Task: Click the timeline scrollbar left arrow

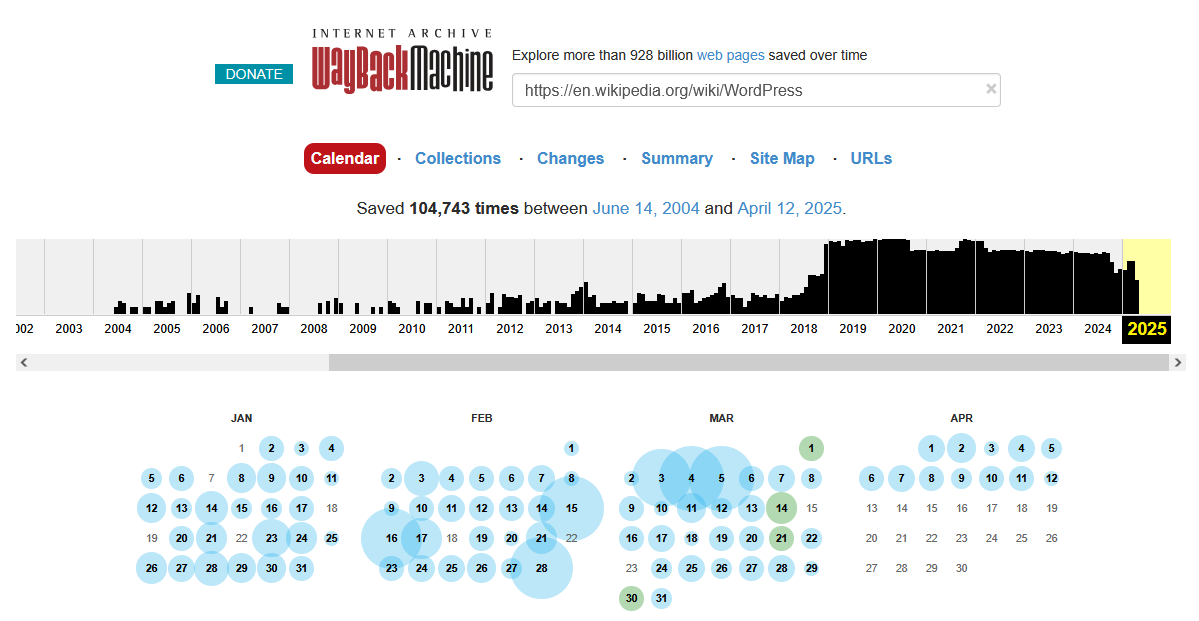Action: (24, 363)
